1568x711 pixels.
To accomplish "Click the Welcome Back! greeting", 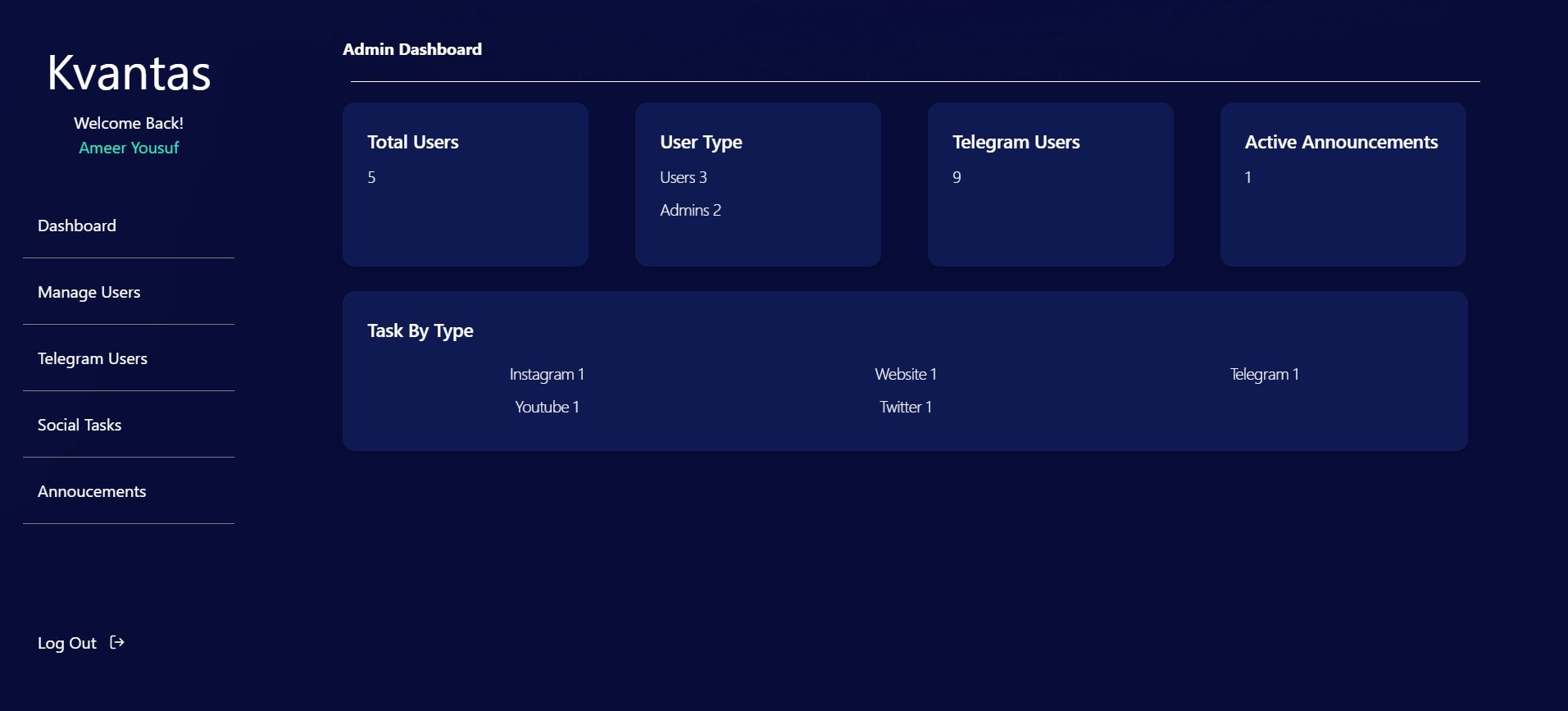I will [129, 123].
